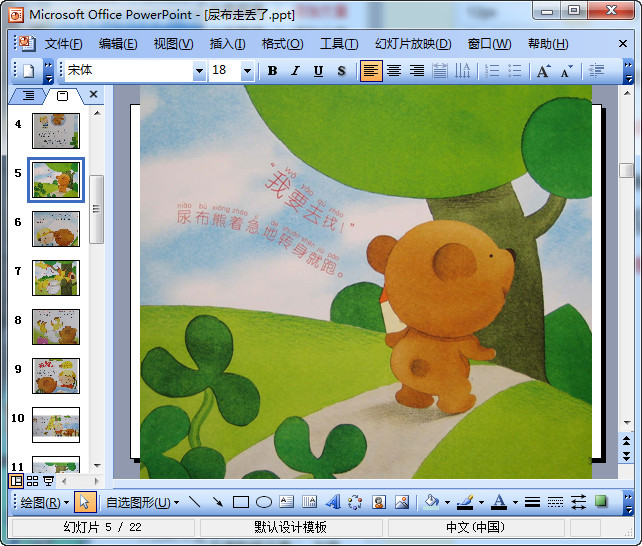The height and width of the screenshot is (546, 642).
Task: Activate the Select Objects arrow tool
Action: (85, 502)
